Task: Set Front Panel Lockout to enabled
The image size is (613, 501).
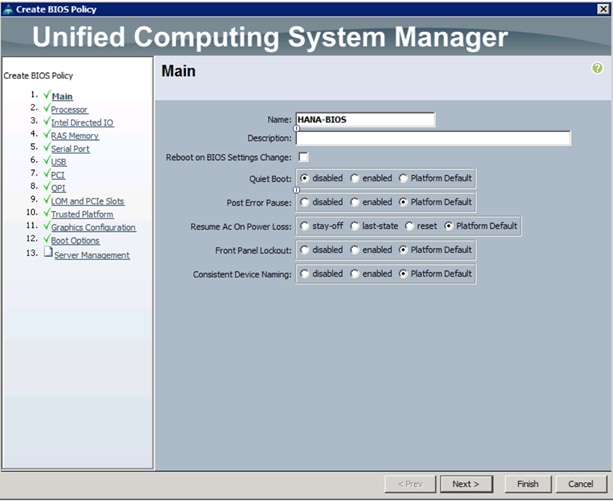Action: 354,250
